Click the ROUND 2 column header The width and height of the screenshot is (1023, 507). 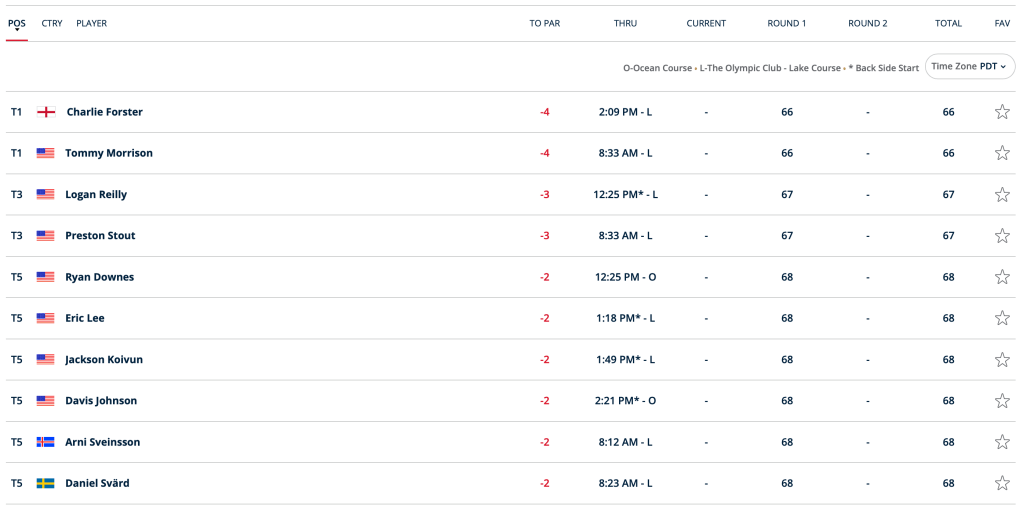click(x=867, y=23)
